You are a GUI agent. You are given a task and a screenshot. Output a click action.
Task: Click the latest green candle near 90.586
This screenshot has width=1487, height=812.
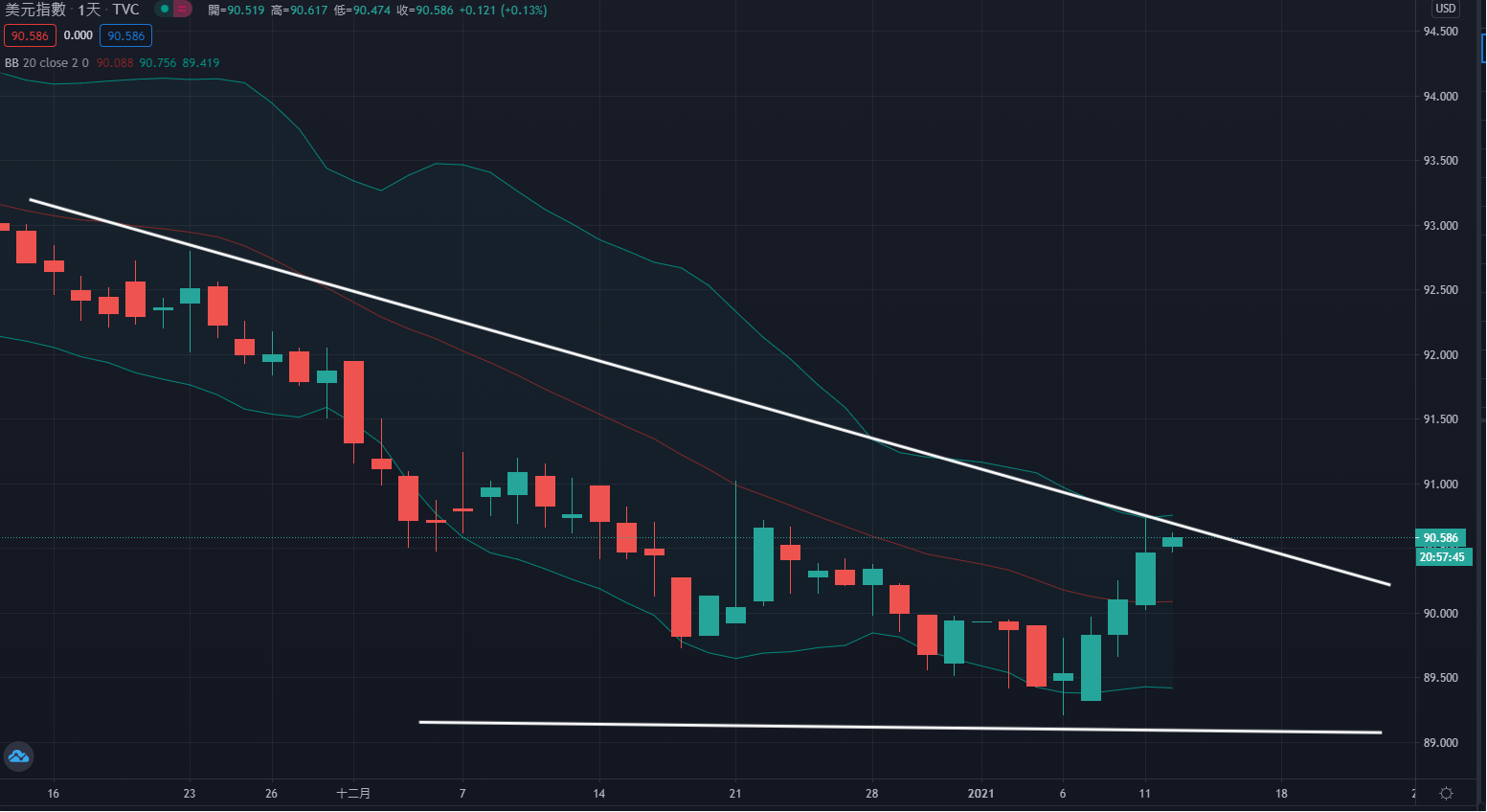tap(1172, 542)
